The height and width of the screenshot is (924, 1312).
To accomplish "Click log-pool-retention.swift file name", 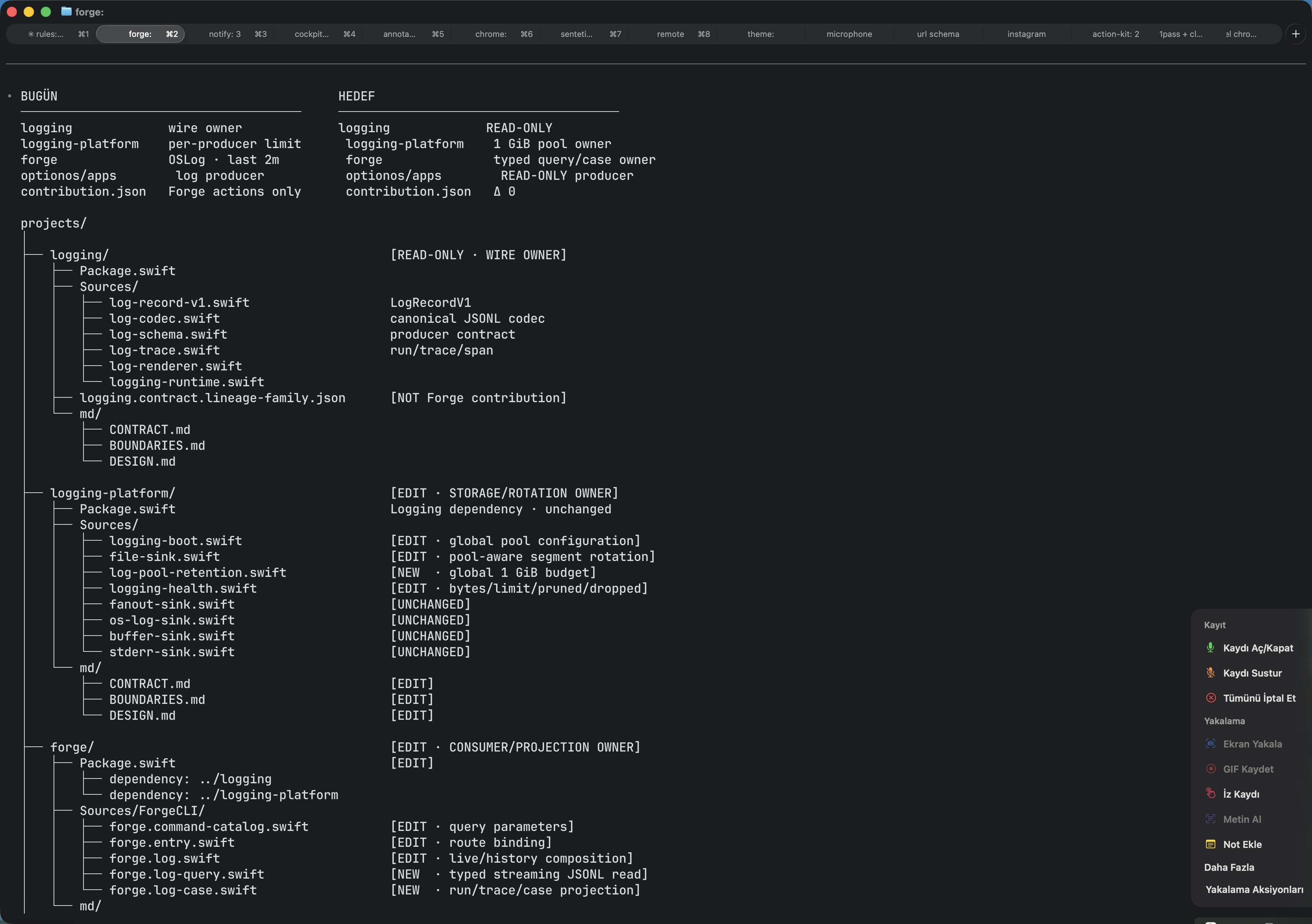I will (x=198, y=572).
